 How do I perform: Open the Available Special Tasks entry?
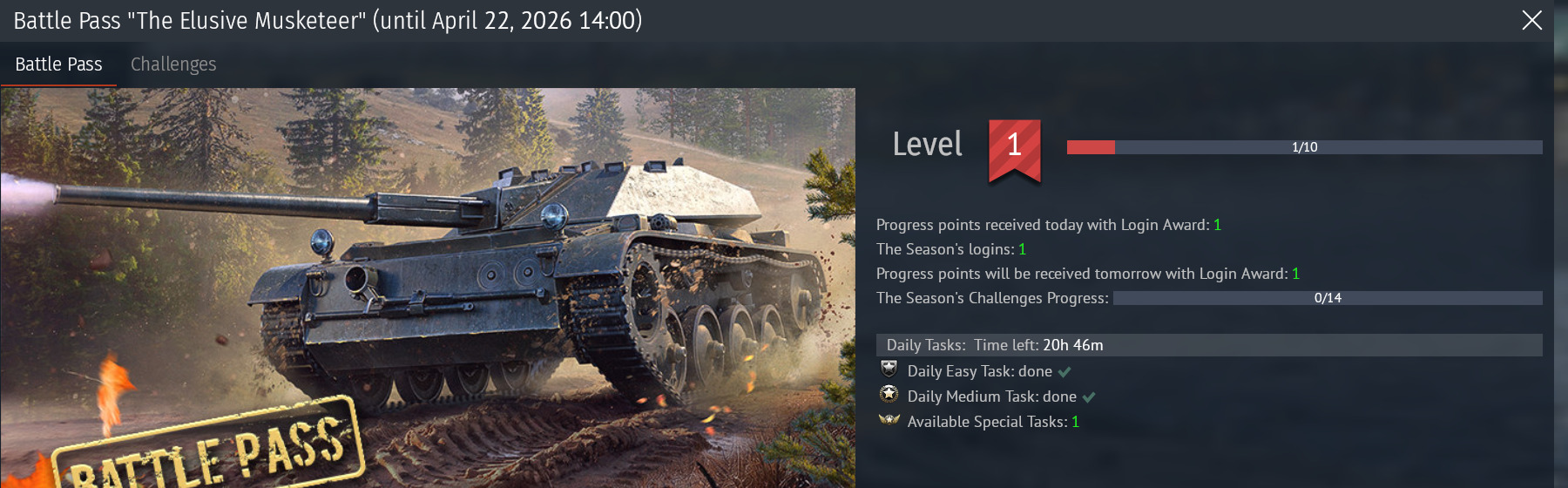[x=993, y=422]
